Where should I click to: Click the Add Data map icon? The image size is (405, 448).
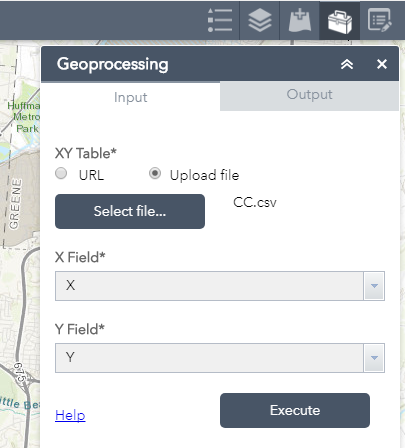coord(300,20)
